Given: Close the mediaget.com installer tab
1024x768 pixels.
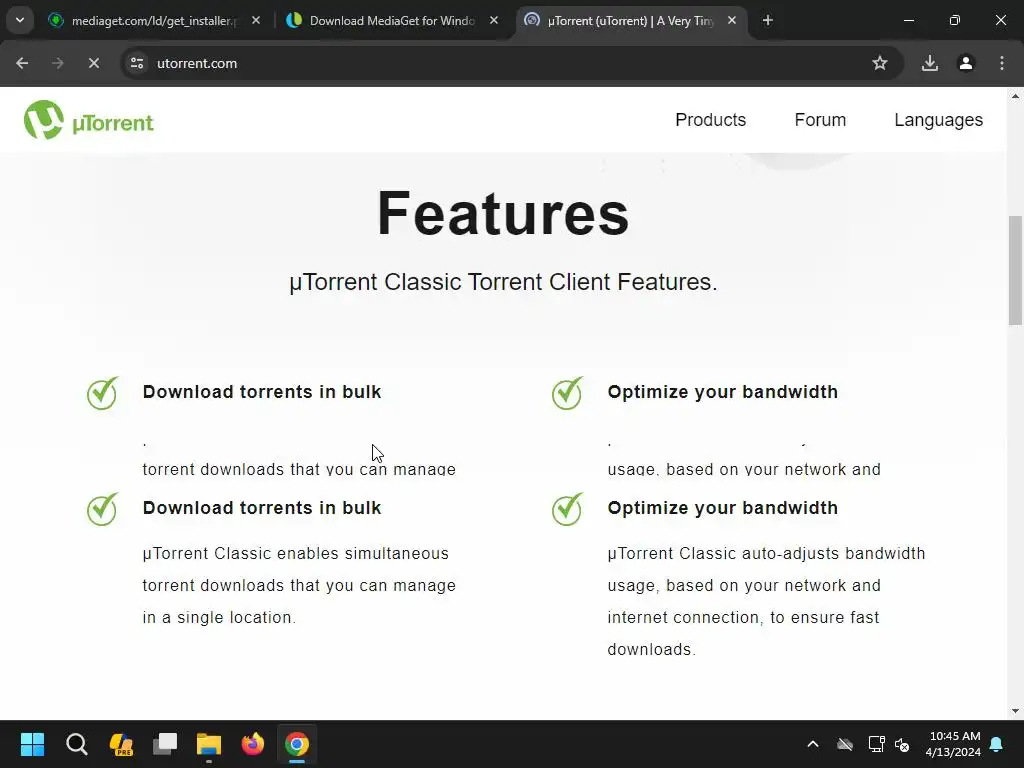Looking at the screenshot, I should (x=256, y=21).
